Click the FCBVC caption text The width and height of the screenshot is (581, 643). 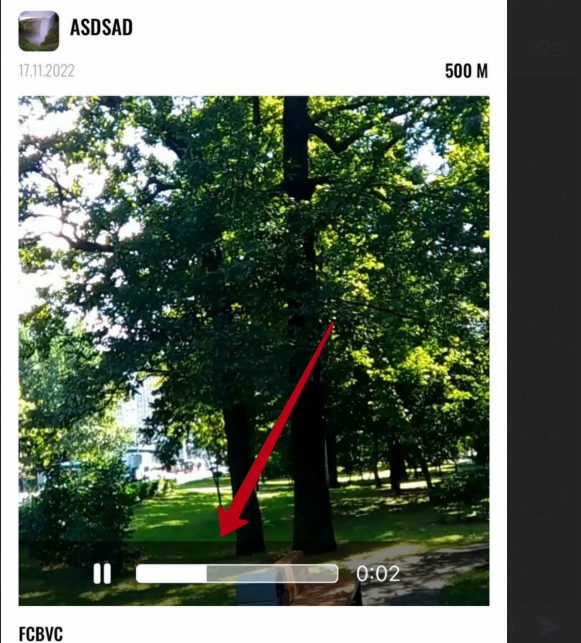[41, 634]
